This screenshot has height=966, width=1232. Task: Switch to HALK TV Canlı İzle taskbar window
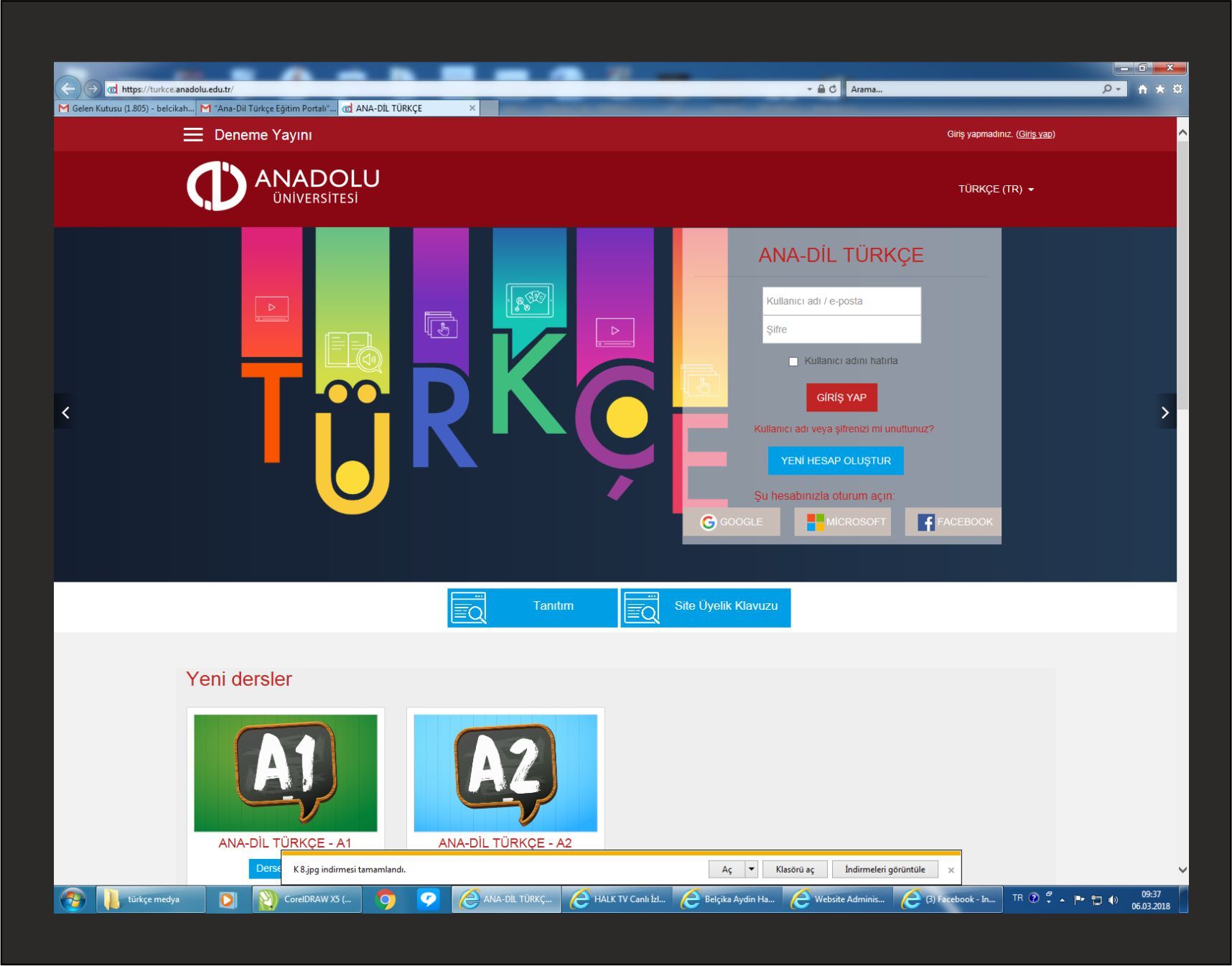click(x=617, y=899)
